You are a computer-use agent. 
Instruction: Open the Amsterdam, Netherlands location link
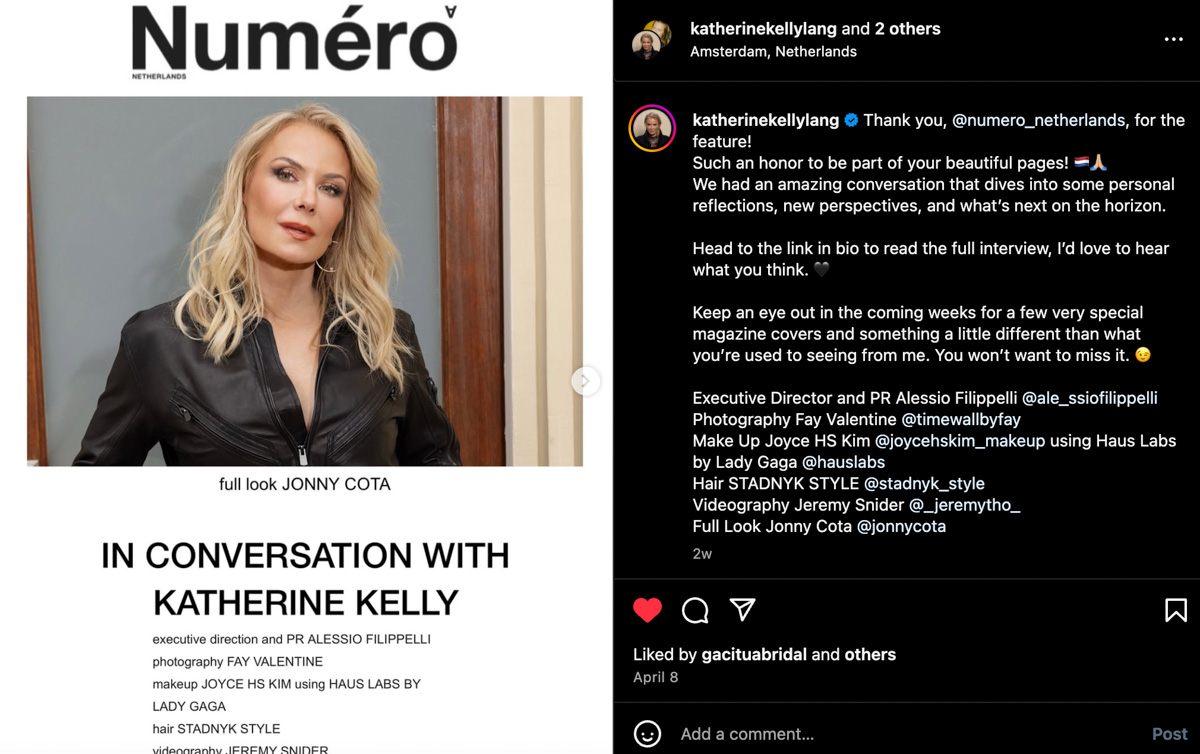[x=773, y=52]
